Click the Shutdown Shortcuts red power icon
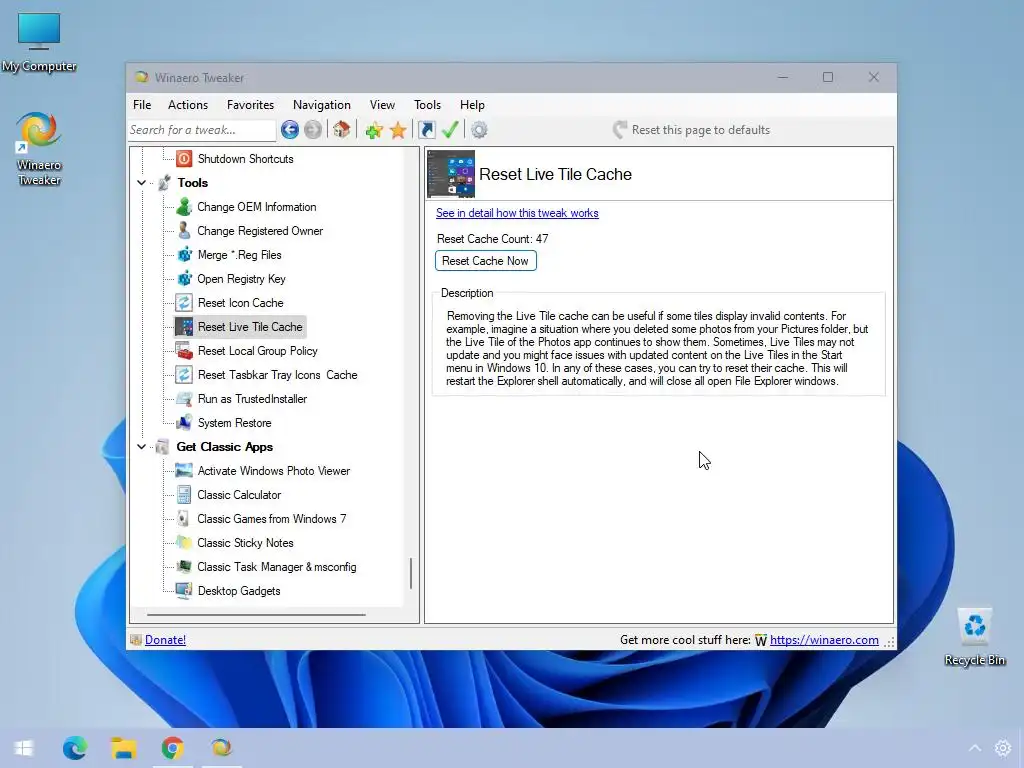The image size is (1024, 768). (184, 159)
